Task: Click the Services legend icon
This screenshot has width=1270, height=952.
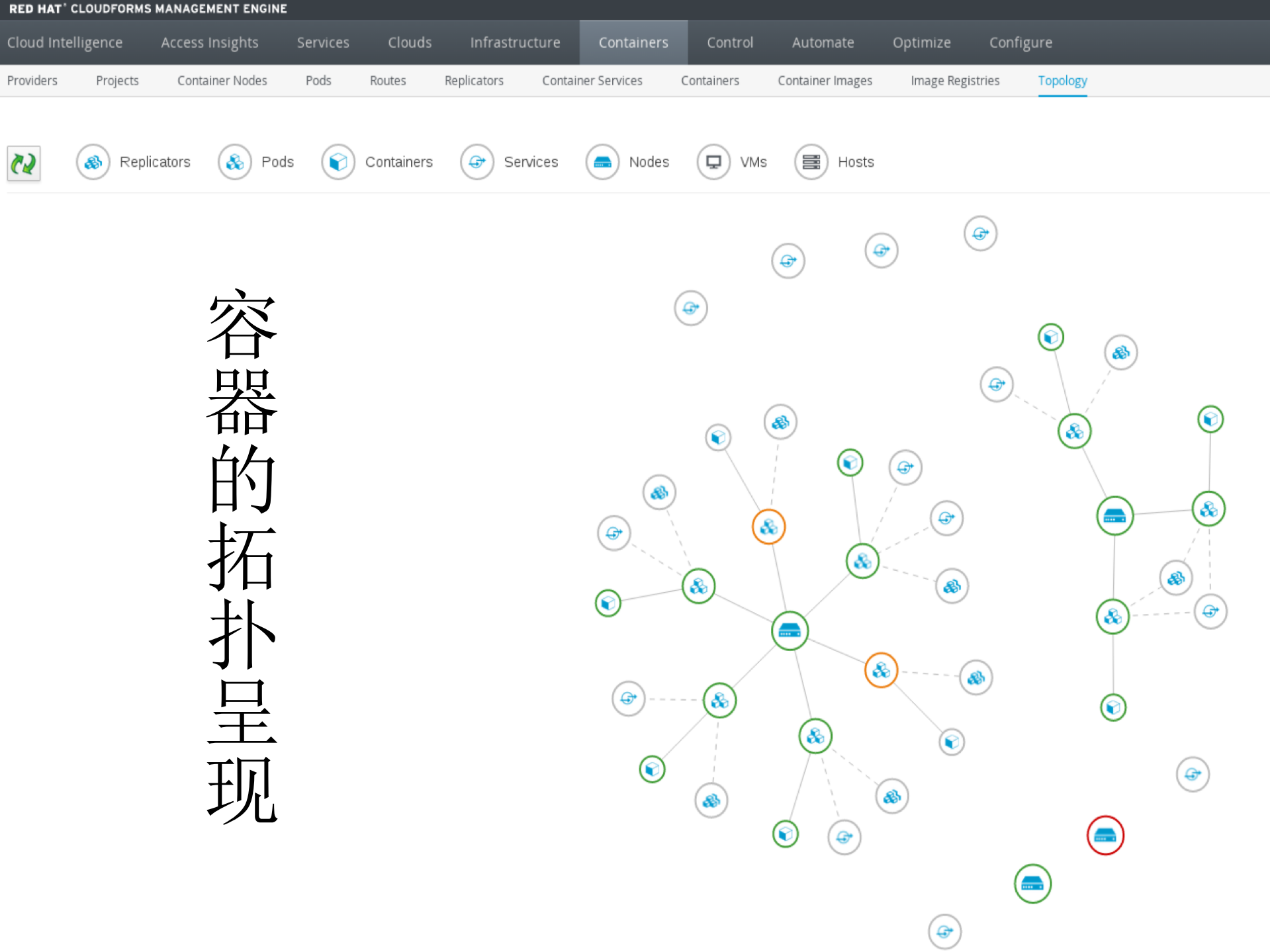Action: click(x=476, y=161)
